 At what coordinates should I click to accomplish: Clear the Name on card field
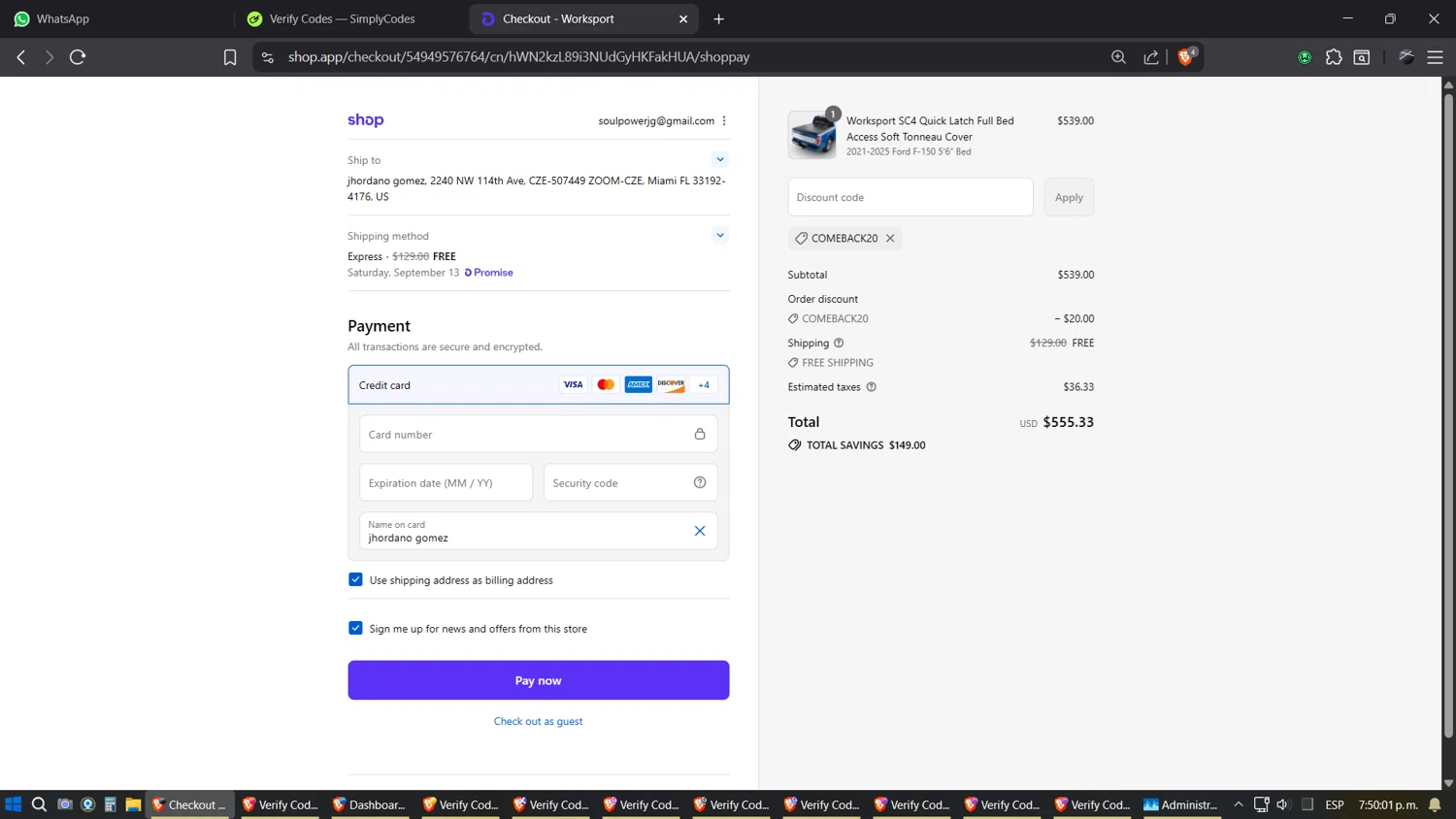[700, 531]
